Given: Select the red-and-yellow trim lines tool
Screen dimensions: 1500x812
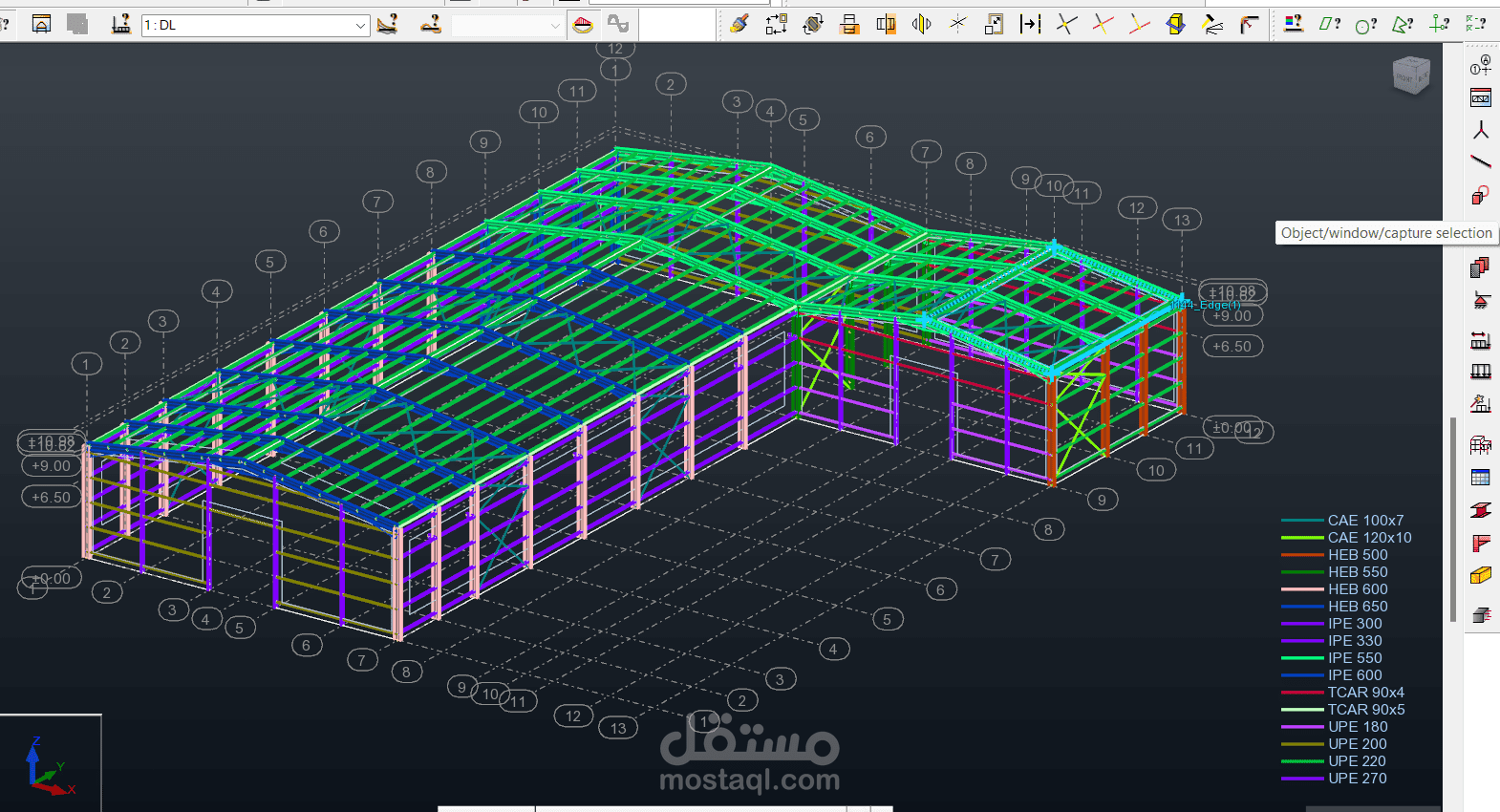Looking at the screenshot, I should click(x=1103, y=24).
